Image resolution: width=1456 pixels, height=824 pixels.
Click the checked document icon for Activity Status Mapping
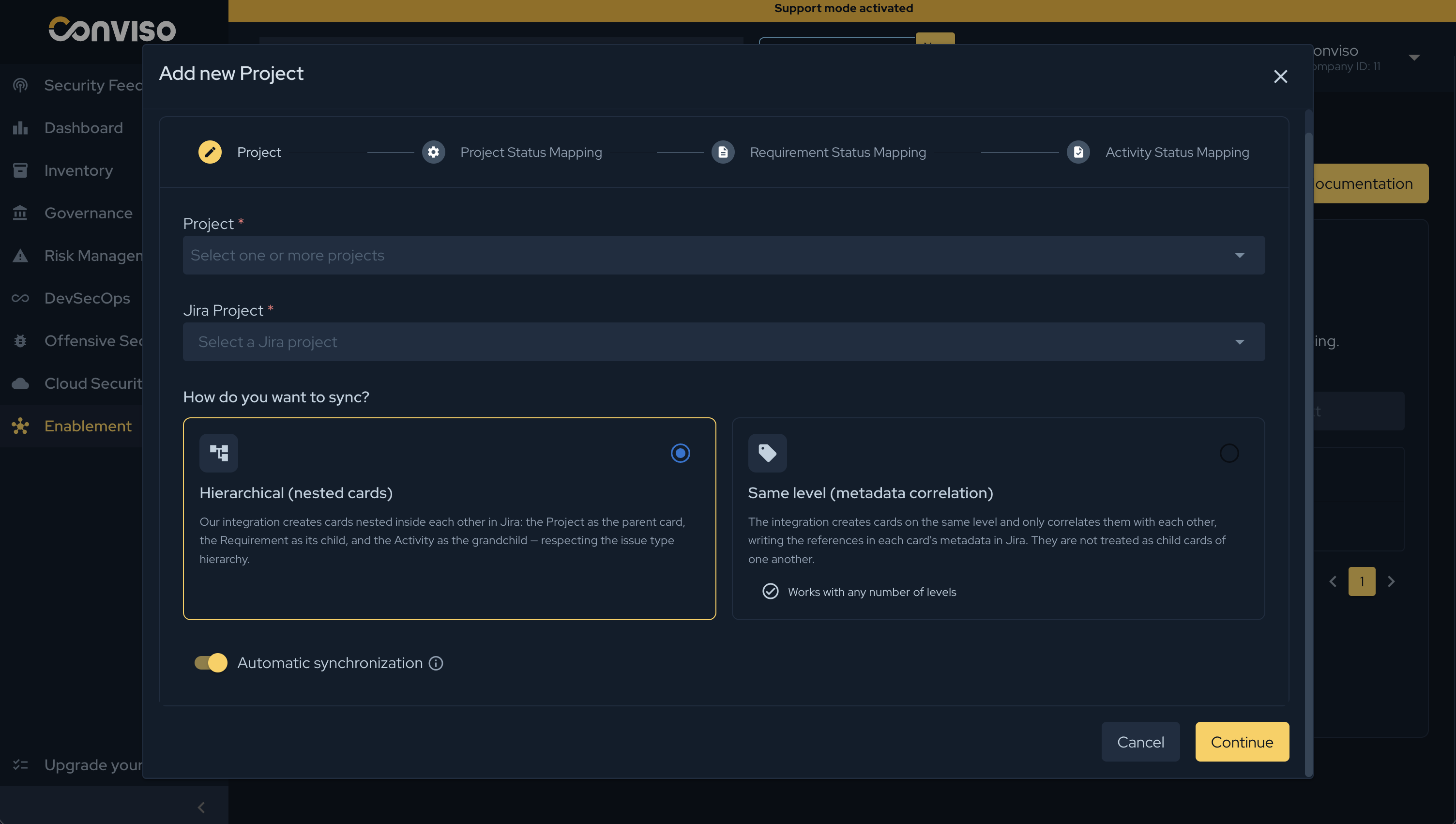point(1078,152)
